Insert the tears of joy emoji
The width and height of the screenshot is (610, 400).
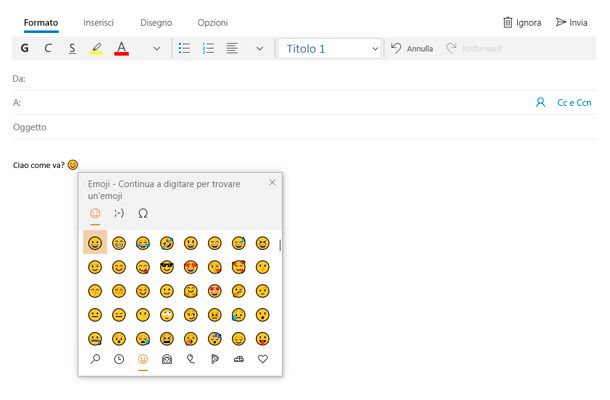coord(143,243)
